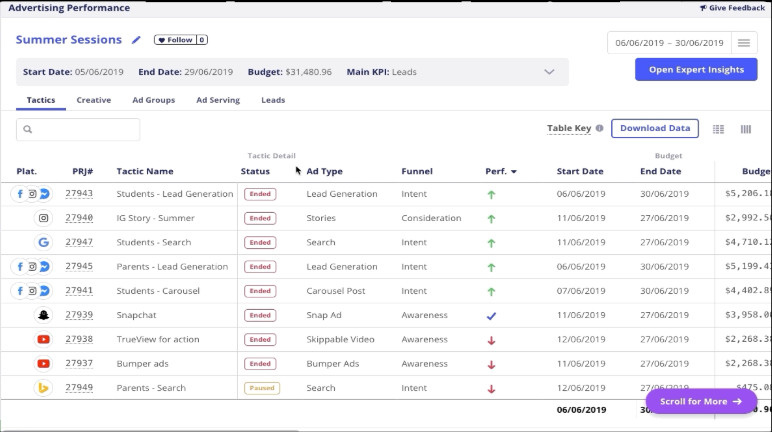Screen dimensions: 772x432
Task: Click the Table Key info icon
Action: coord(600,129)
